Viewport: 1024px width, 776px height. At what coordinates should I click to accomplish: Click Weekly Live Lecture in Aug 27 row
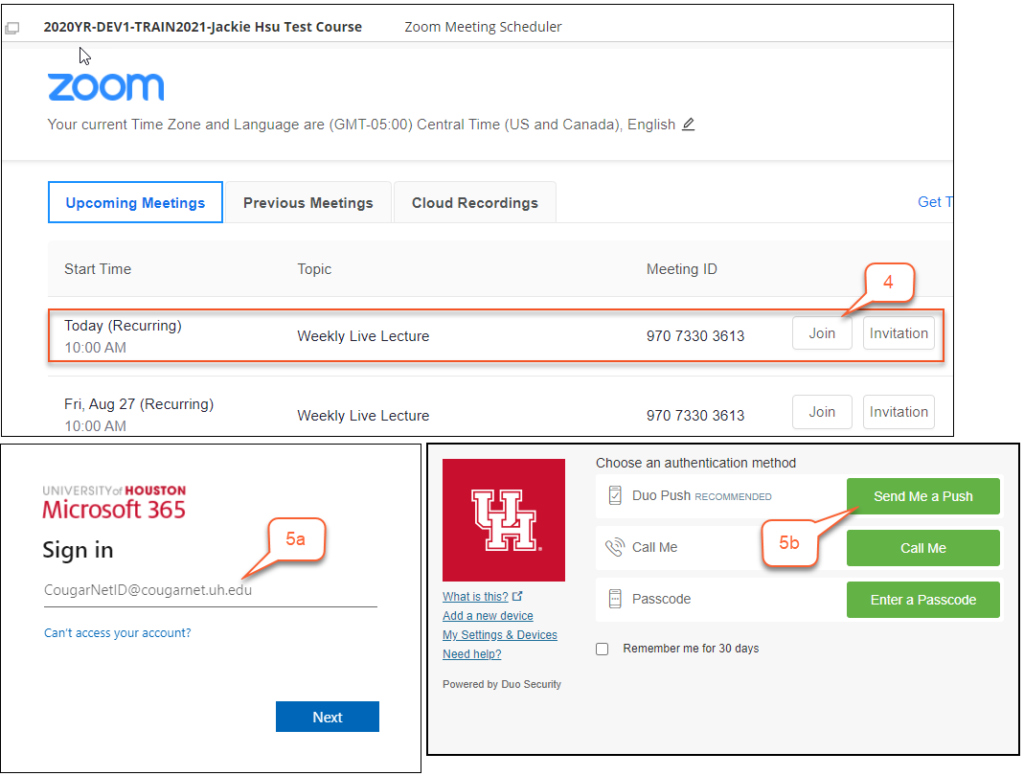coord(363,415)
